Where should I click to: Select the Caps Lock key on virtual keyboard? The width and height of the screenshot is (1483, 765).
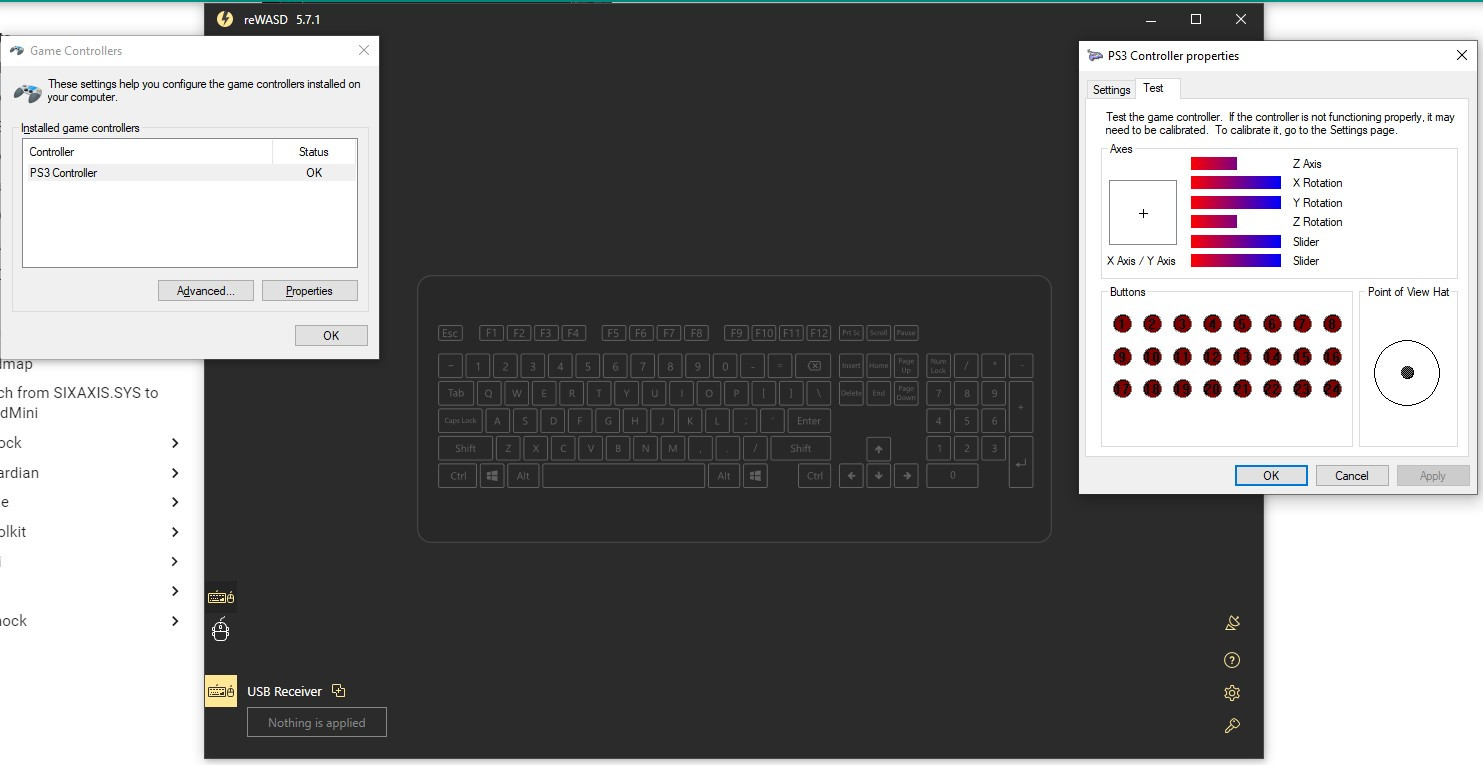[461, 421]
